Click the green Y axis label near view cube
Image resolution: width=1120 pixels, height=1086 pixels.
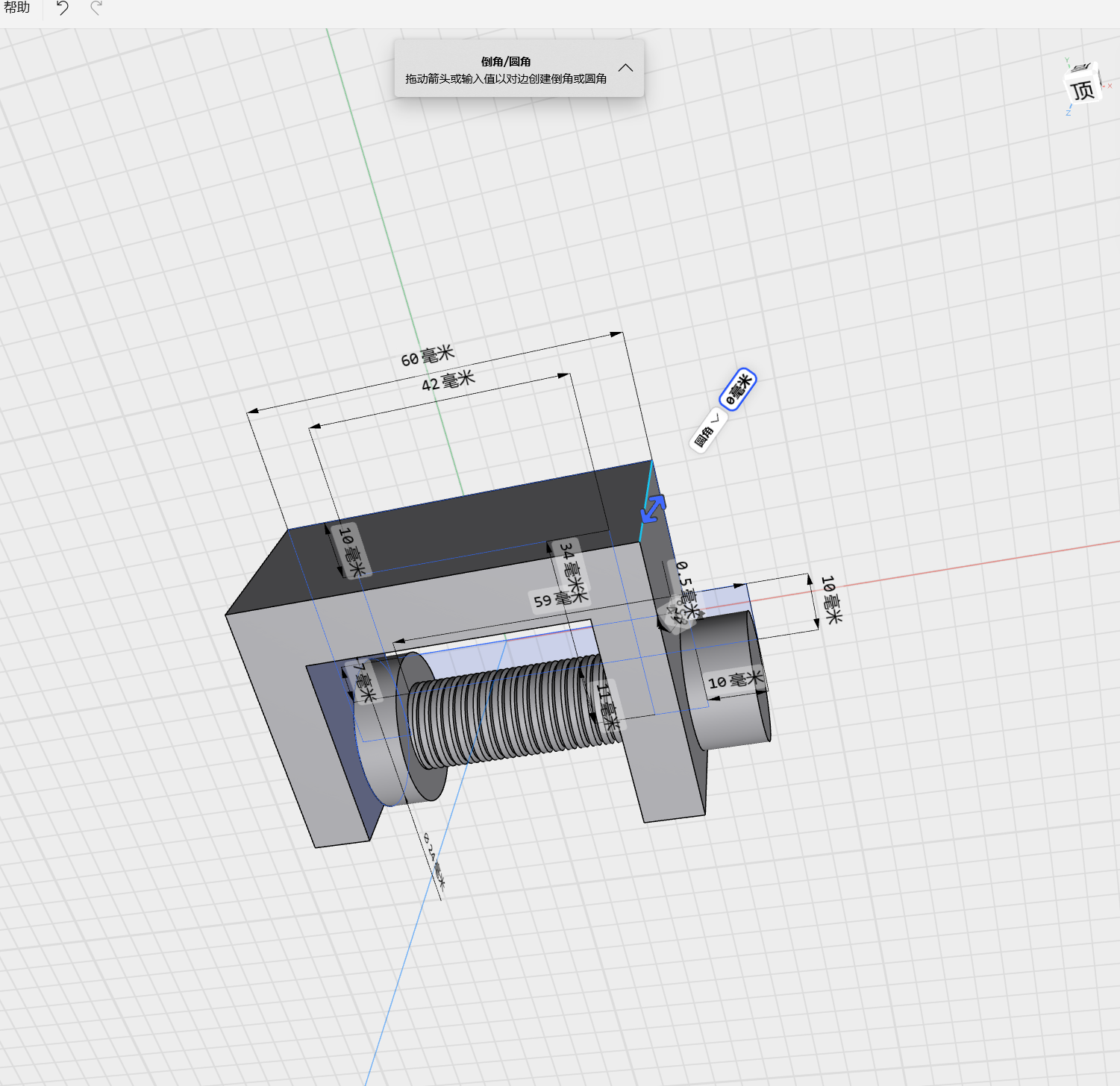coord(1067,60)
